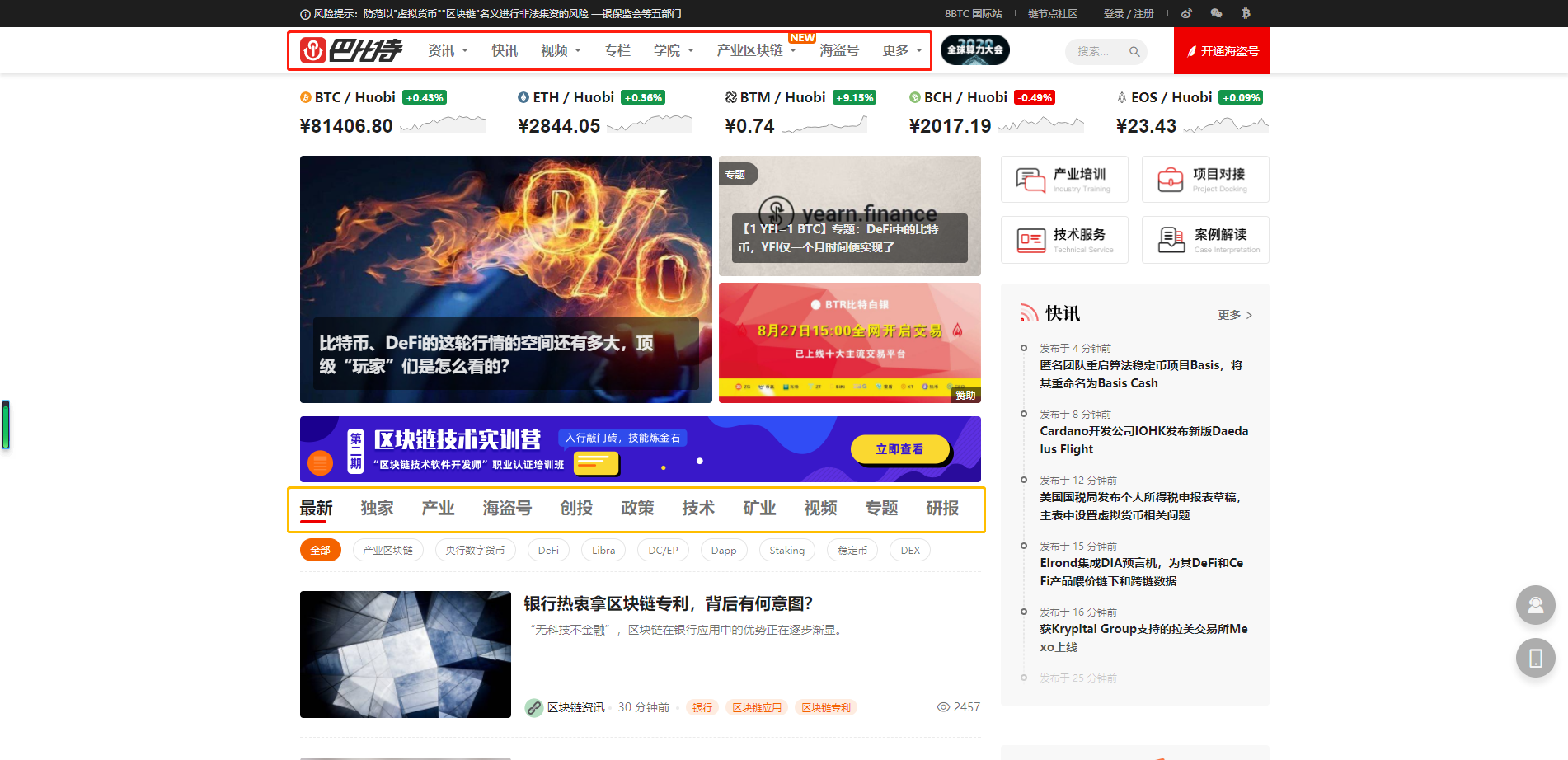The image size is (1568, 760).
Task: Open news 匿名团队重启算法稳定币项目Basis
Action: (x=1141, y=374)
